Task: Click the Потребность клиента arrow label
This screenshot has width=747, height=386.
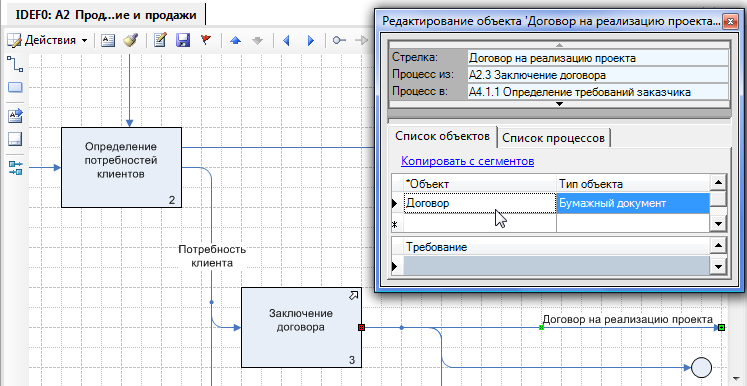Action: (212, 256)
